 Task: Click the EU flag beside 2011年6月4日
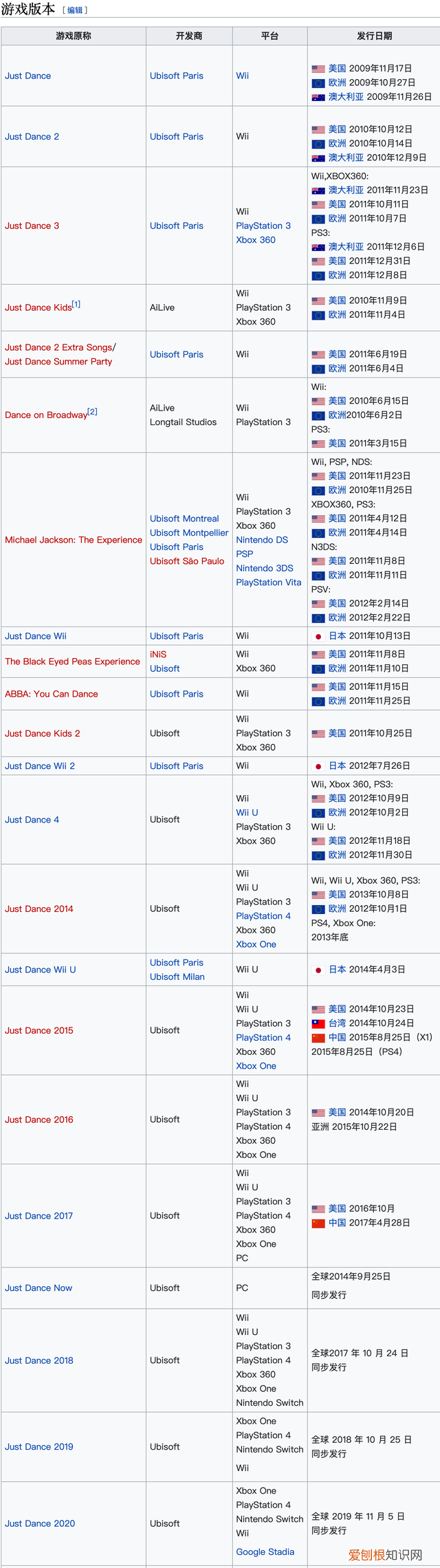318,369
